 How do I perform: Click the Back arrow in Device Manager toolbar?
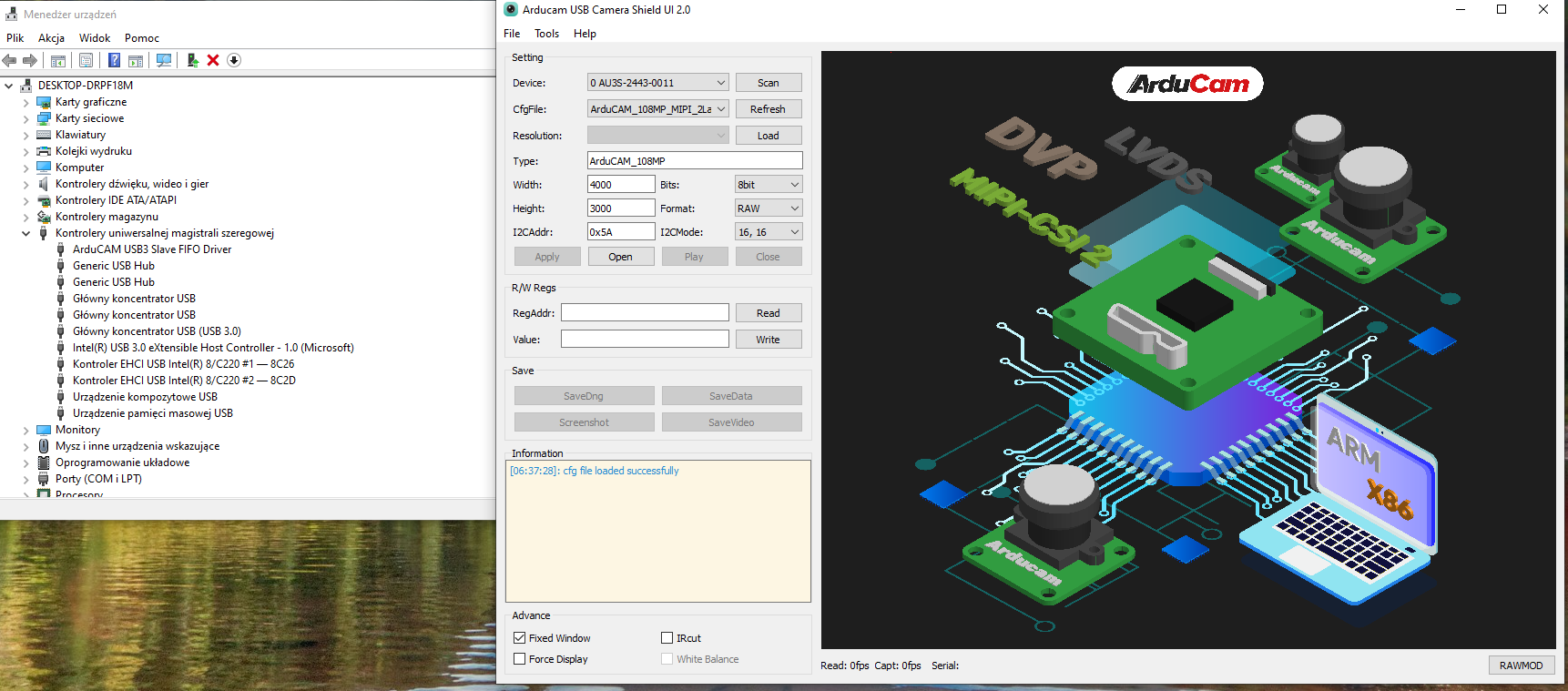[10, 60]
